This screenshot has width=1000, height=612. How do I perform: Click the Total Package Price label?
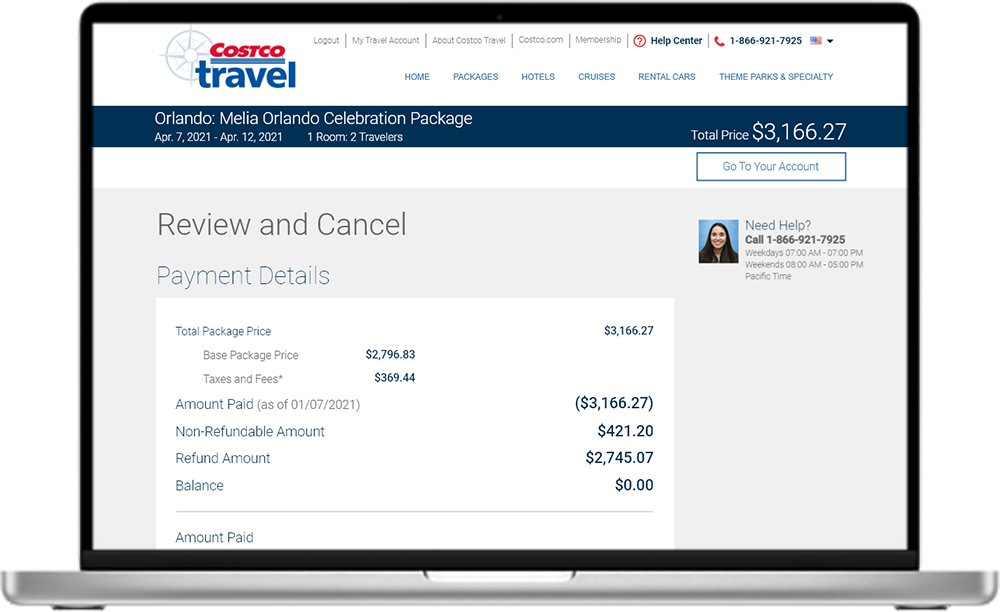pos(223,332)
